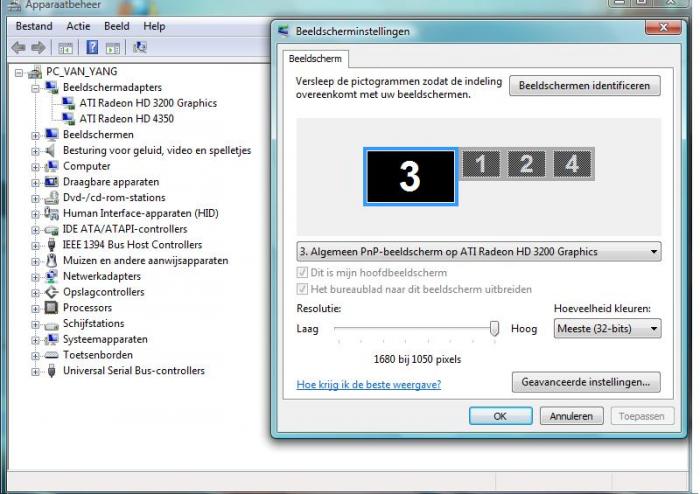Image resolution: width=700 pixels, height=494 pixels.
Task: Open 'Hoe krijg ik de beste weergave?' link
Action: pyautogui.click(x=369, y=384)
